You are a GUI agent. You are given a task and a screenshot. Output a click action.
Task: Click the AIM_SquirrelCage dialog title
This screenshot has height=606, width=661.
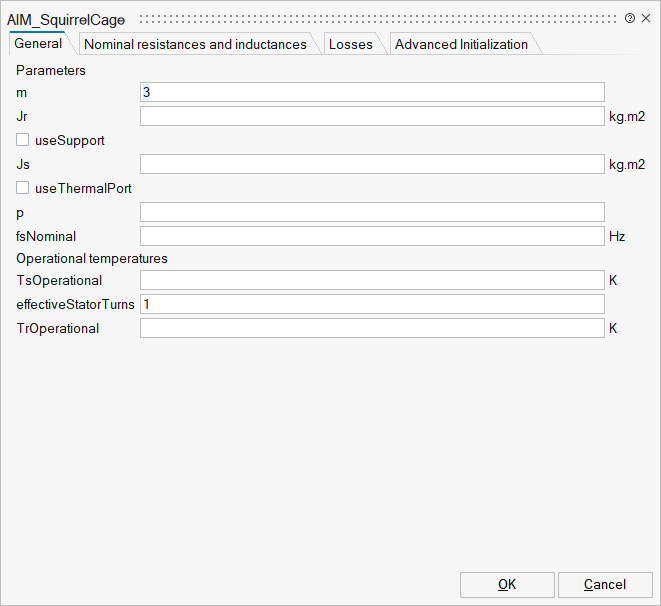point(66,19)
